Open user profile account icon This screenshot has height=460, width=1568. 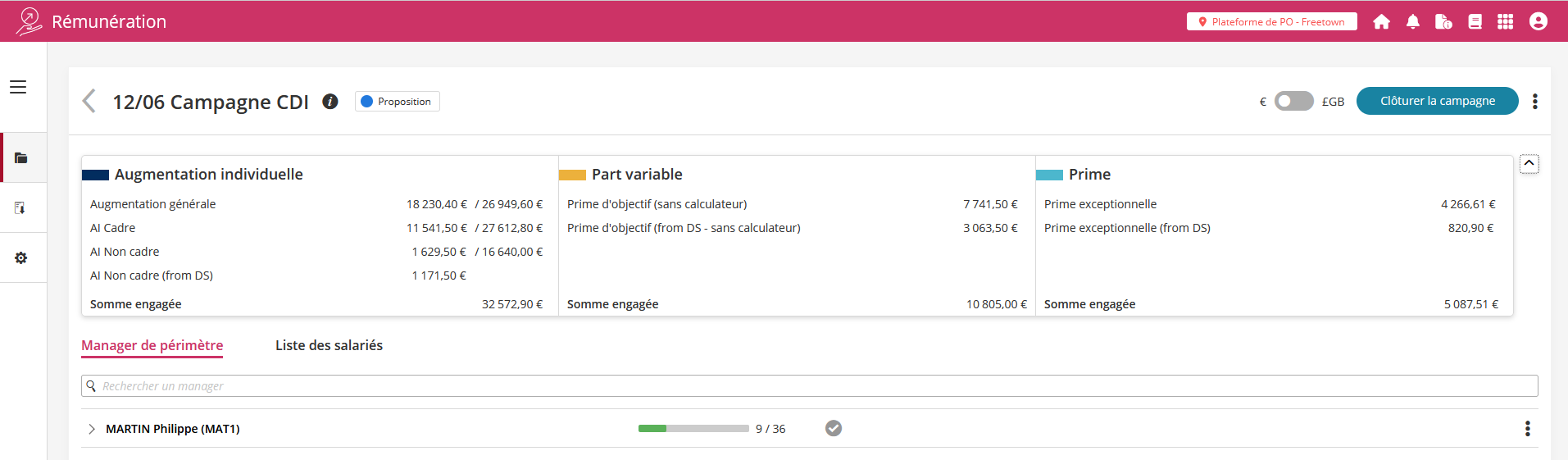(x=1538, y=22)
